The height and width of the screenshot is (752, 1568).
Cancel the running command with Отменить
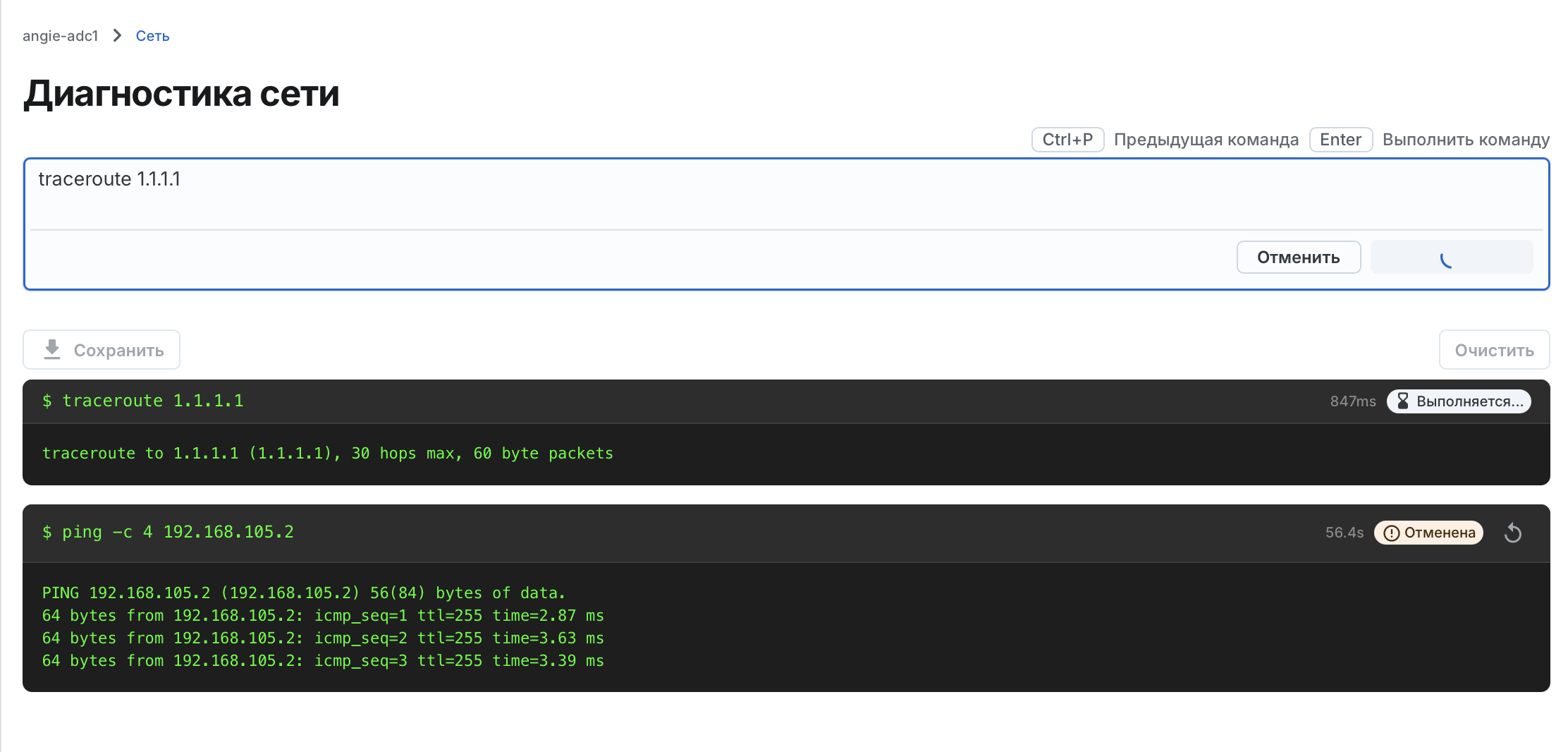point(1299,257)
